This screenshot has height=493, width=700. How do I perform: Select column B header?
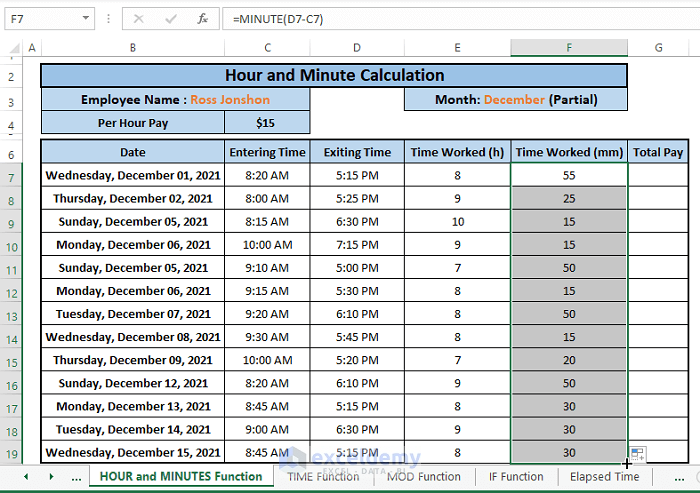click(133, 48)
